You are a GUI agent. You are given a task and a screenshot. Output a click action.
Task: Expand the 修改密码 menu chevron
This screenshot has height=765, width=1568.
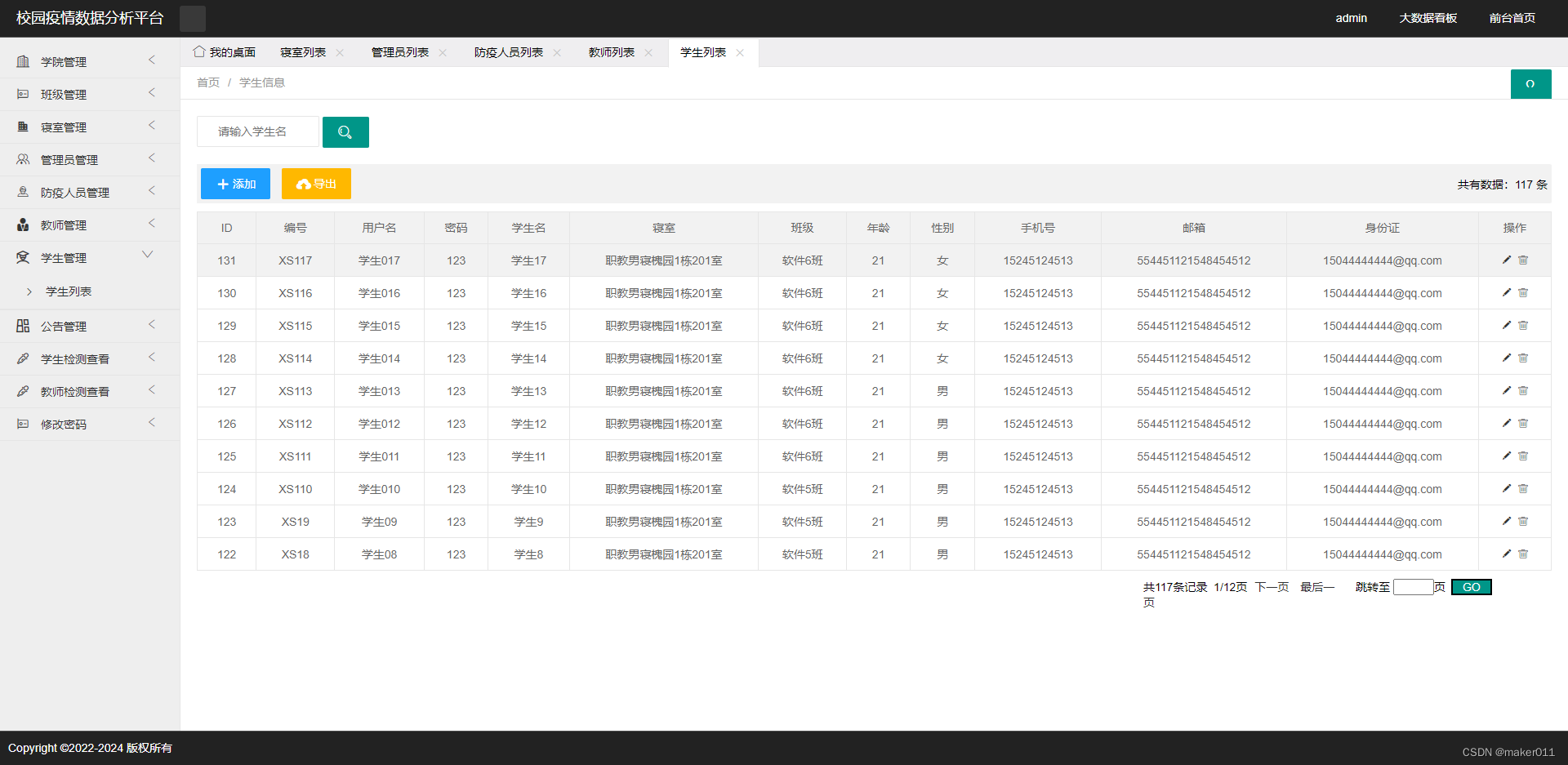(x=152, y=423)
